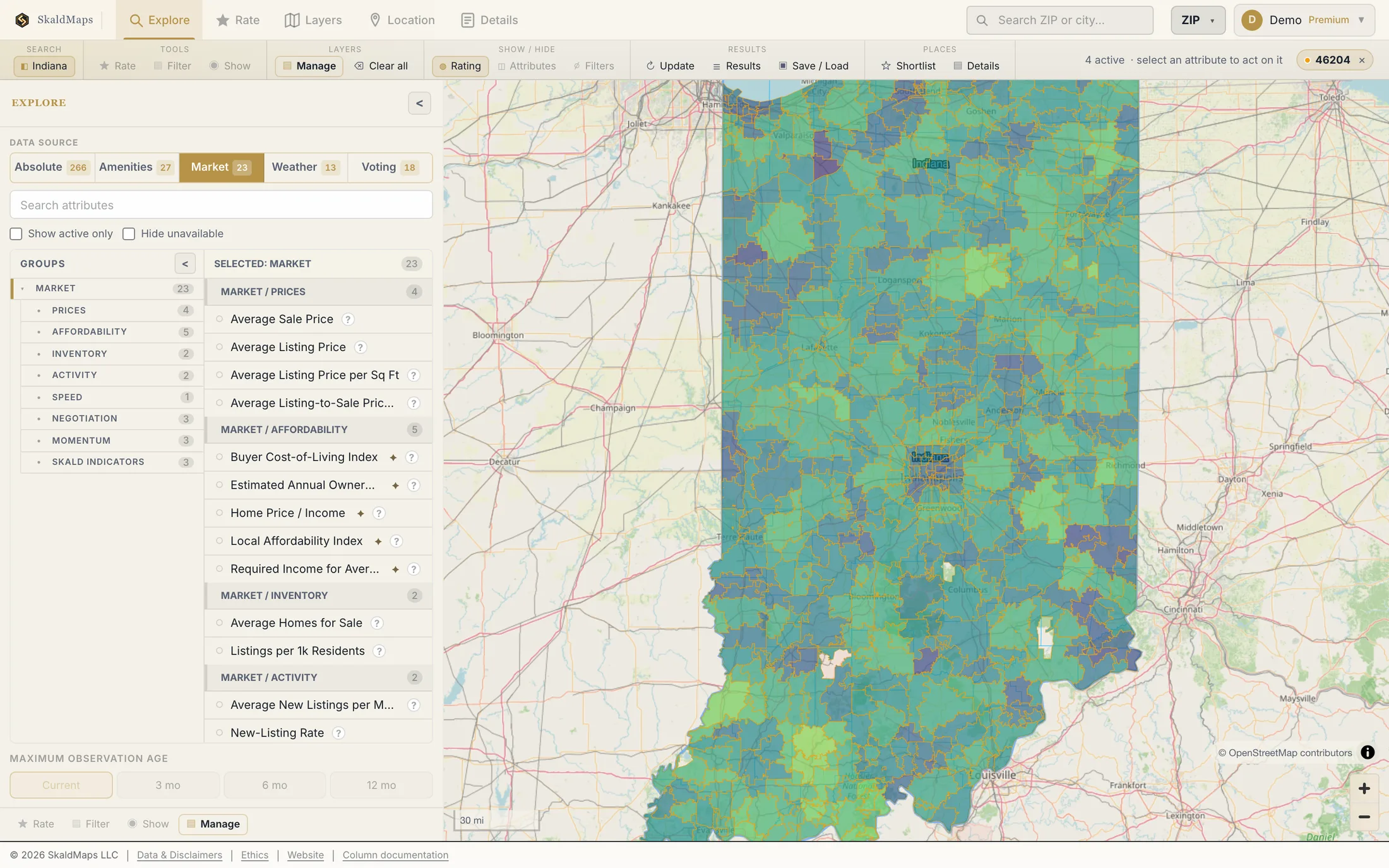Open the ZIP geography dropdown
Viewport: 1389px width, 868px height.
(x=1198, y=20)
